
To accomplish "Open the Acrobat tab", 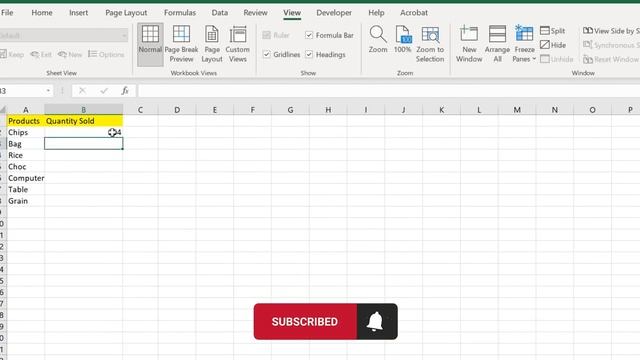I will tap(413, 13).
